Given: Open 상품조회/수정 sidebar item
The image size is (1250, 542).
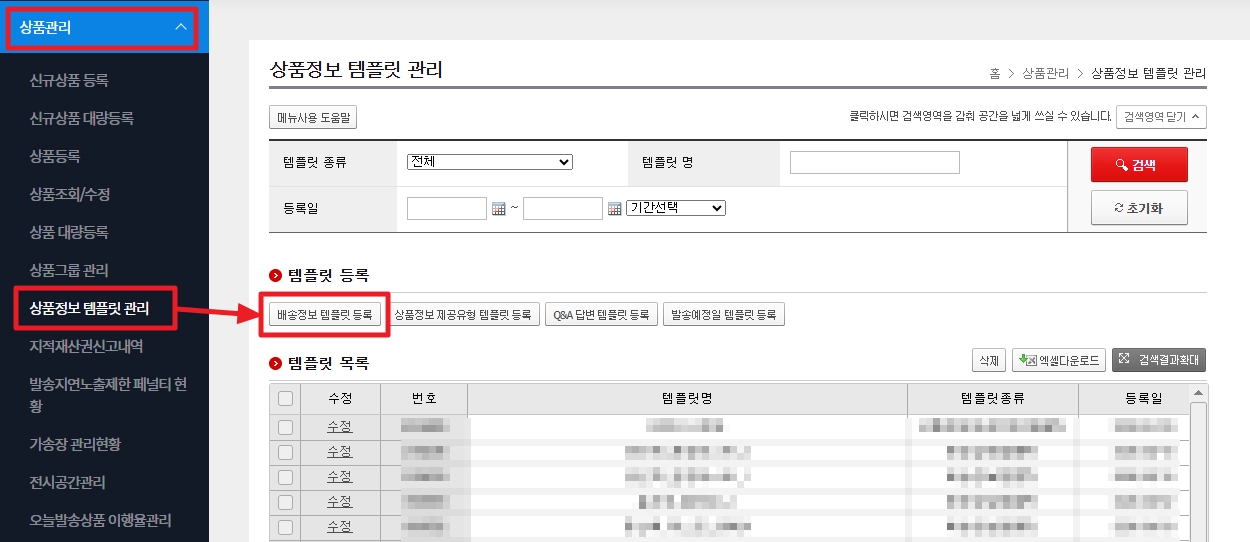Looking at the screenshot, I should click(69, 194).
